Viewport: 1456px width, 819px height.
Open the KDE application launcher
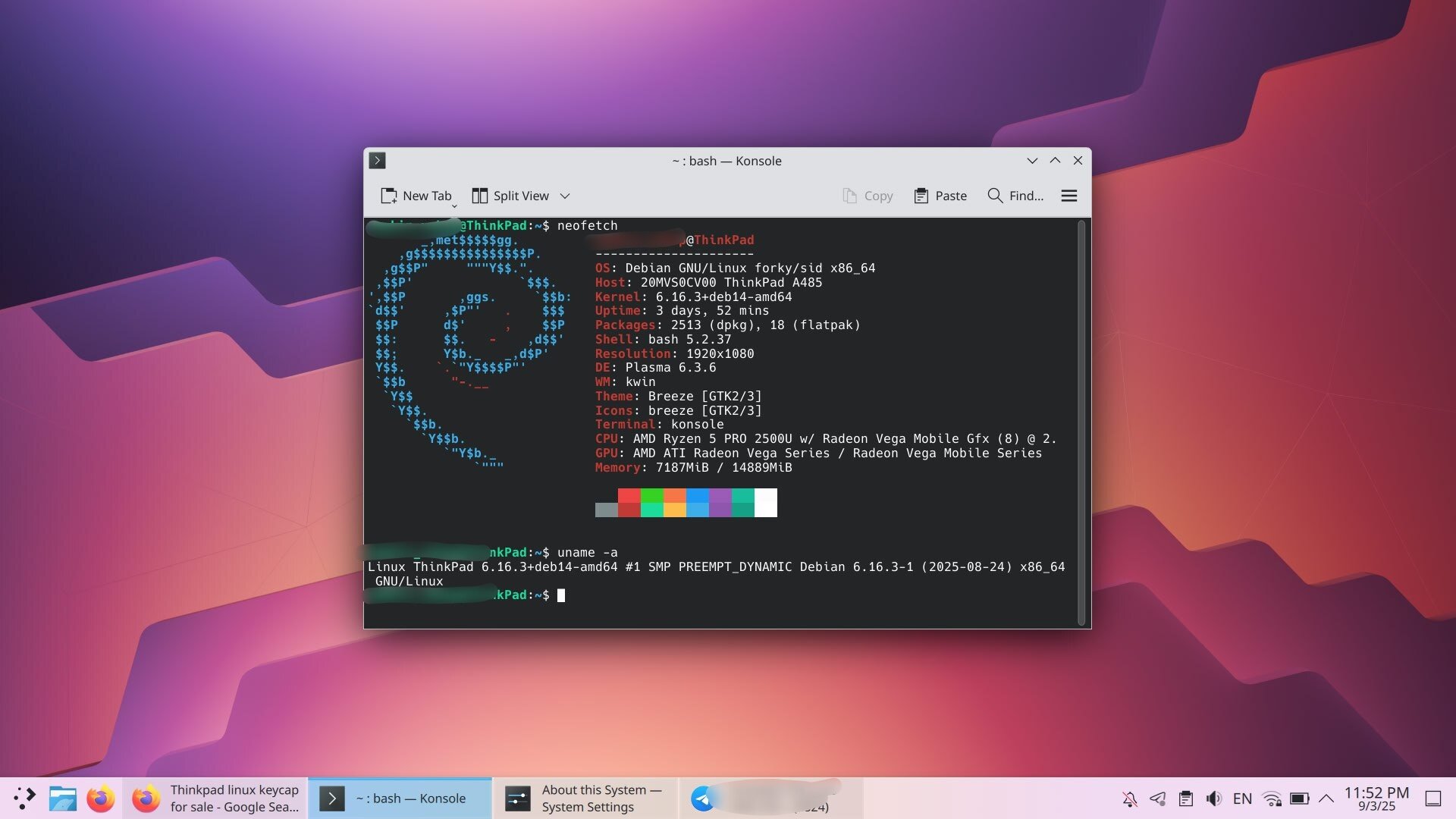tap(24, 798)
